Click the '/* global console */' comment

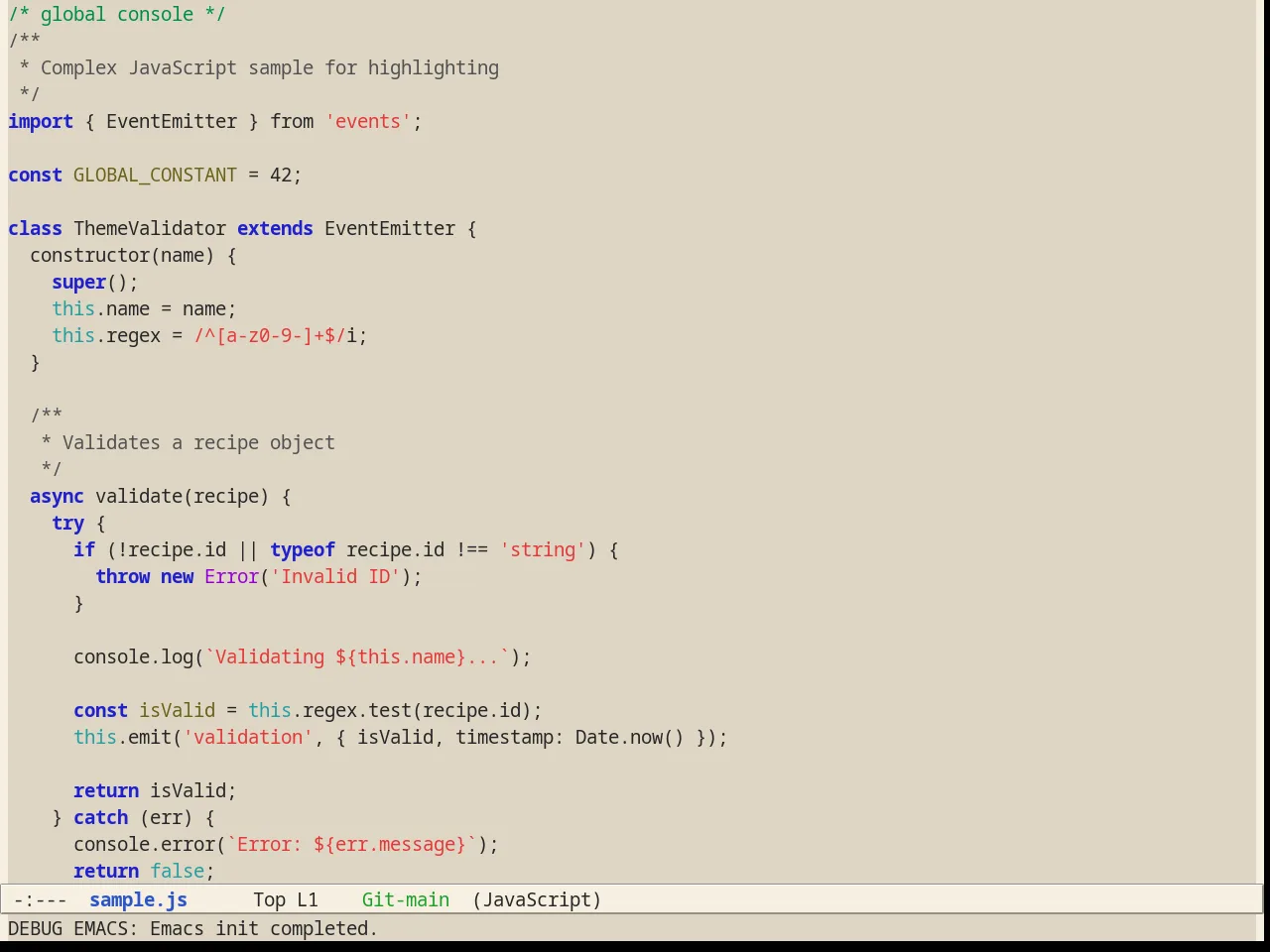point(117,14)
